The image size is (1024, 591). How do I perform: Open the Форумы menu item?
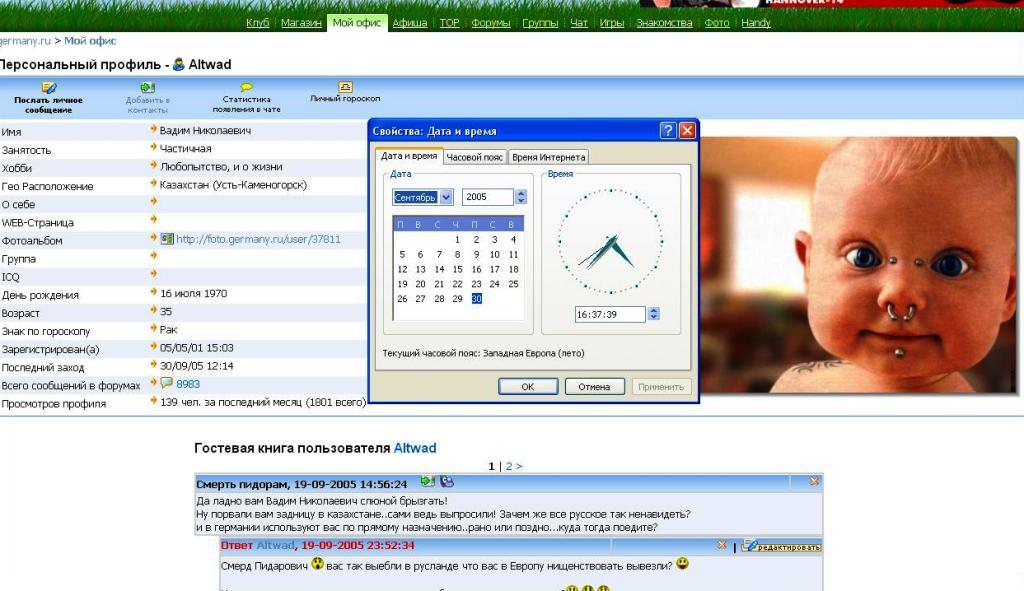490,23
